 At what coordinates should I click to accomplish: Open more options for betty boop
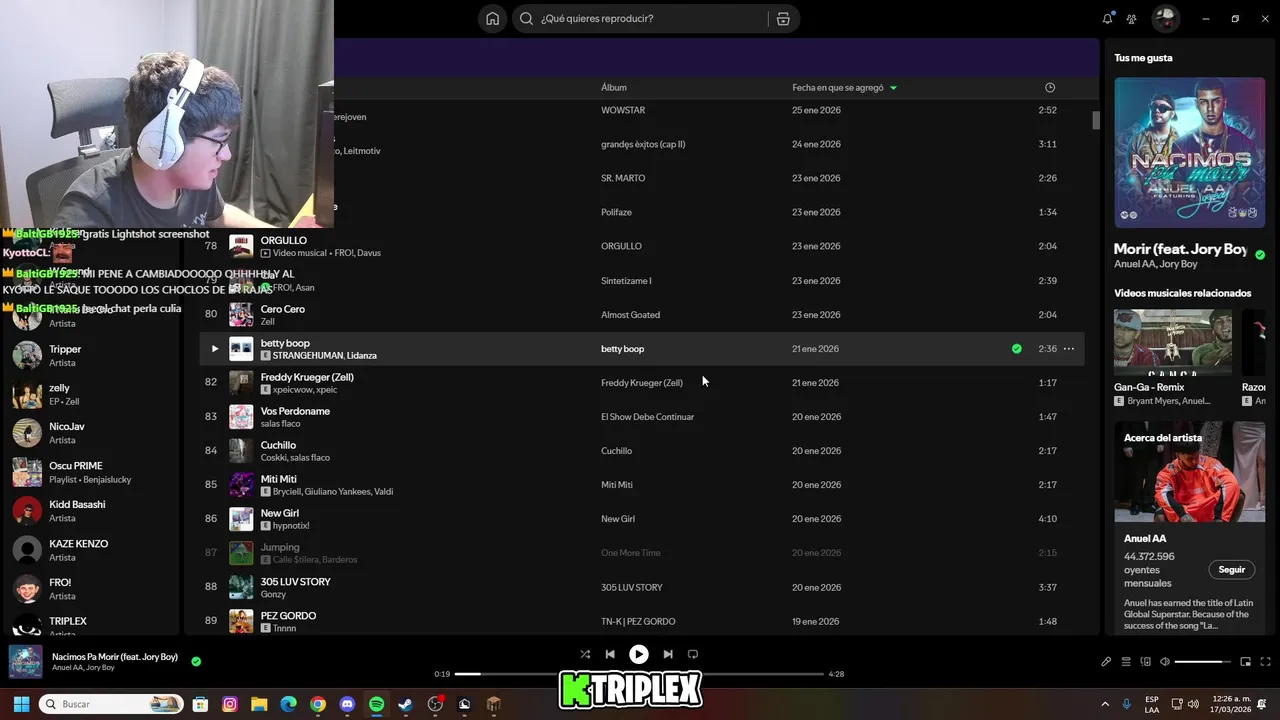(1068, 349)
